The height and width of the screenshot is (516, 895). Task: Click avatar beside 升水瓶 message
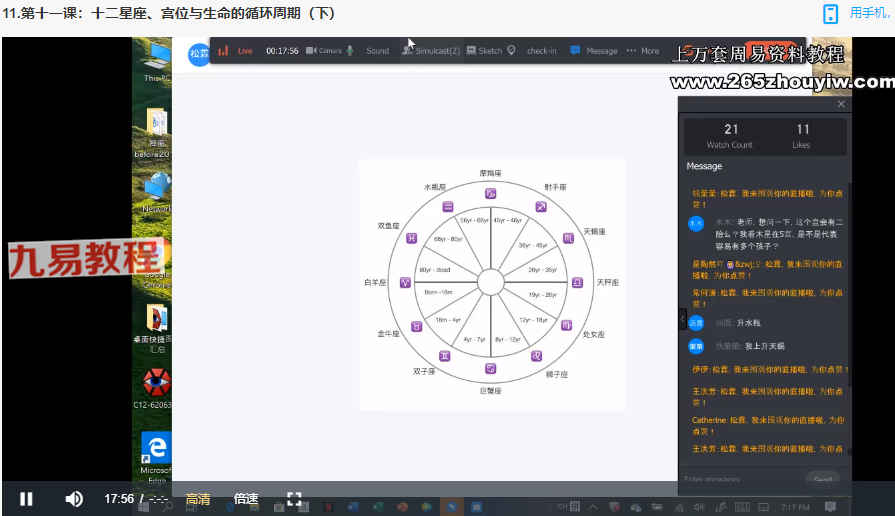coord(696,323)
